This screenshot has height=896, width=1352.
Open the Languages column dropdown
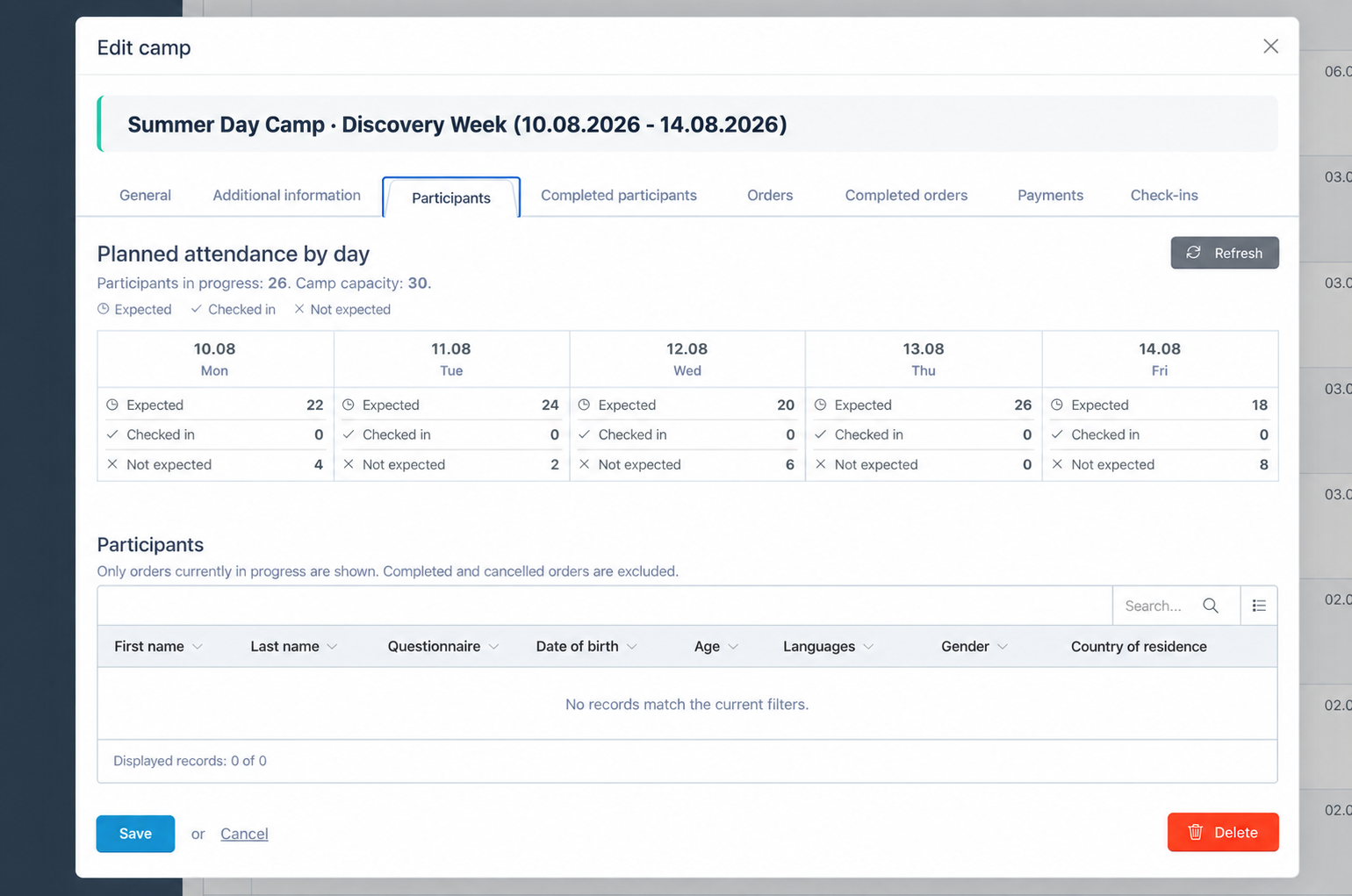click(x=868, y=647)
